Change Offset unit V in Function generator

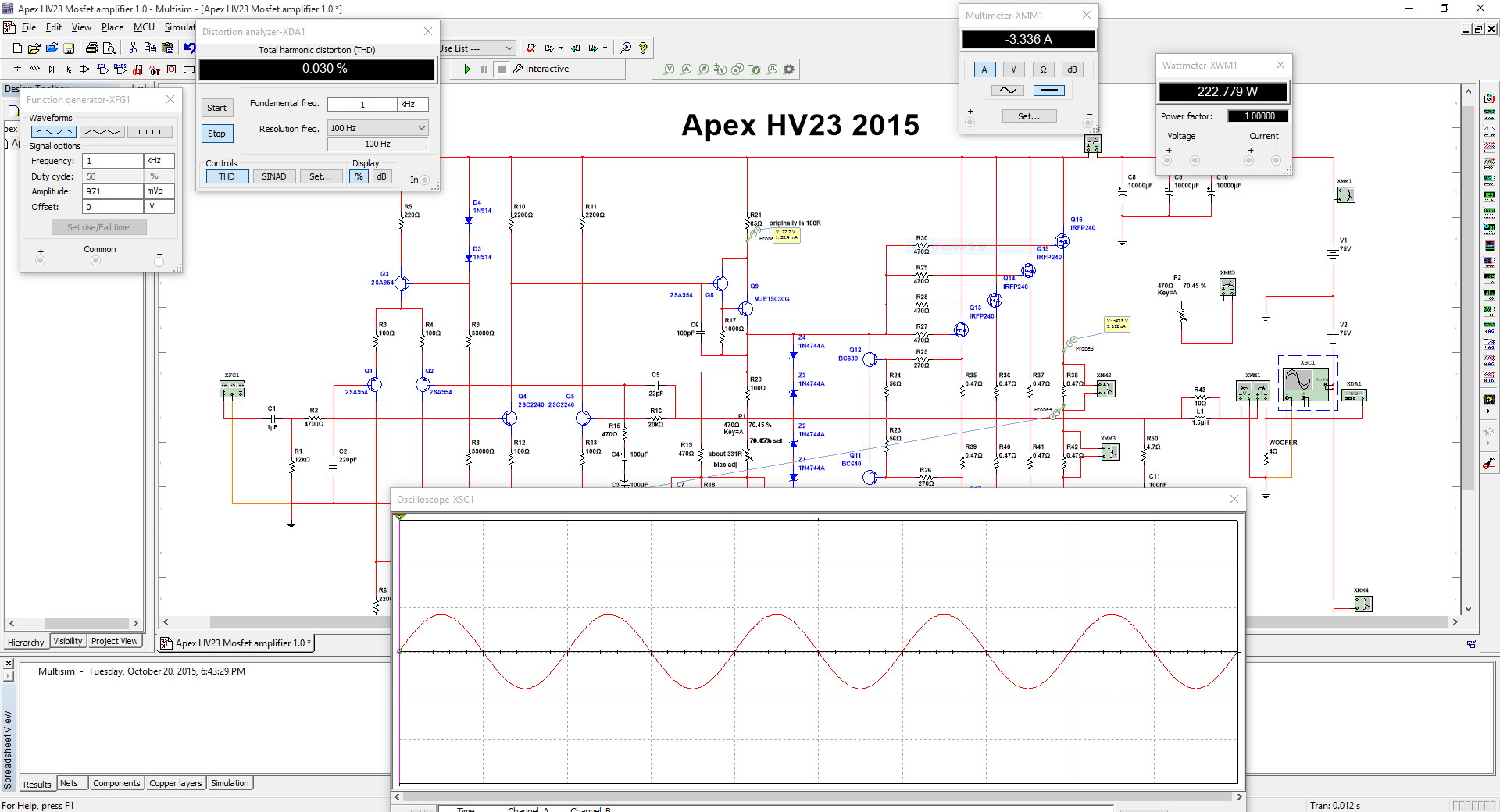point(159,207)
